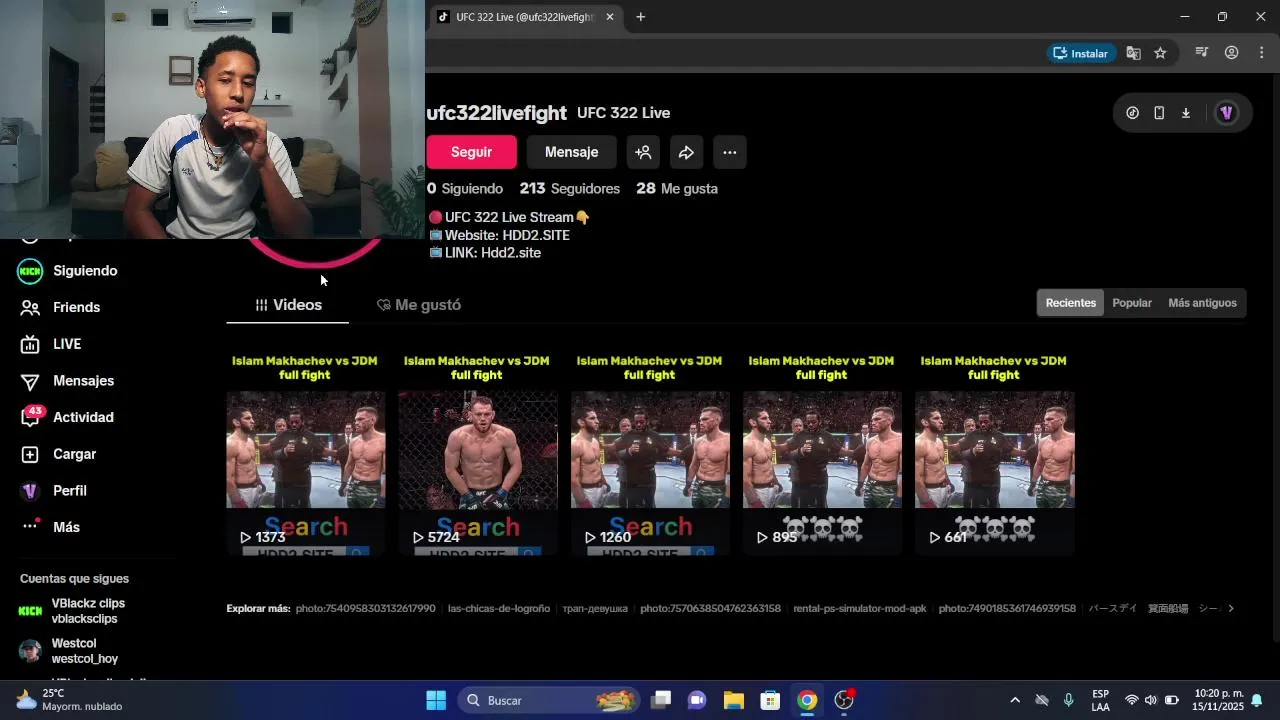Open the Friends sidebar icon
1280x720 pixels.
(30, 308)
